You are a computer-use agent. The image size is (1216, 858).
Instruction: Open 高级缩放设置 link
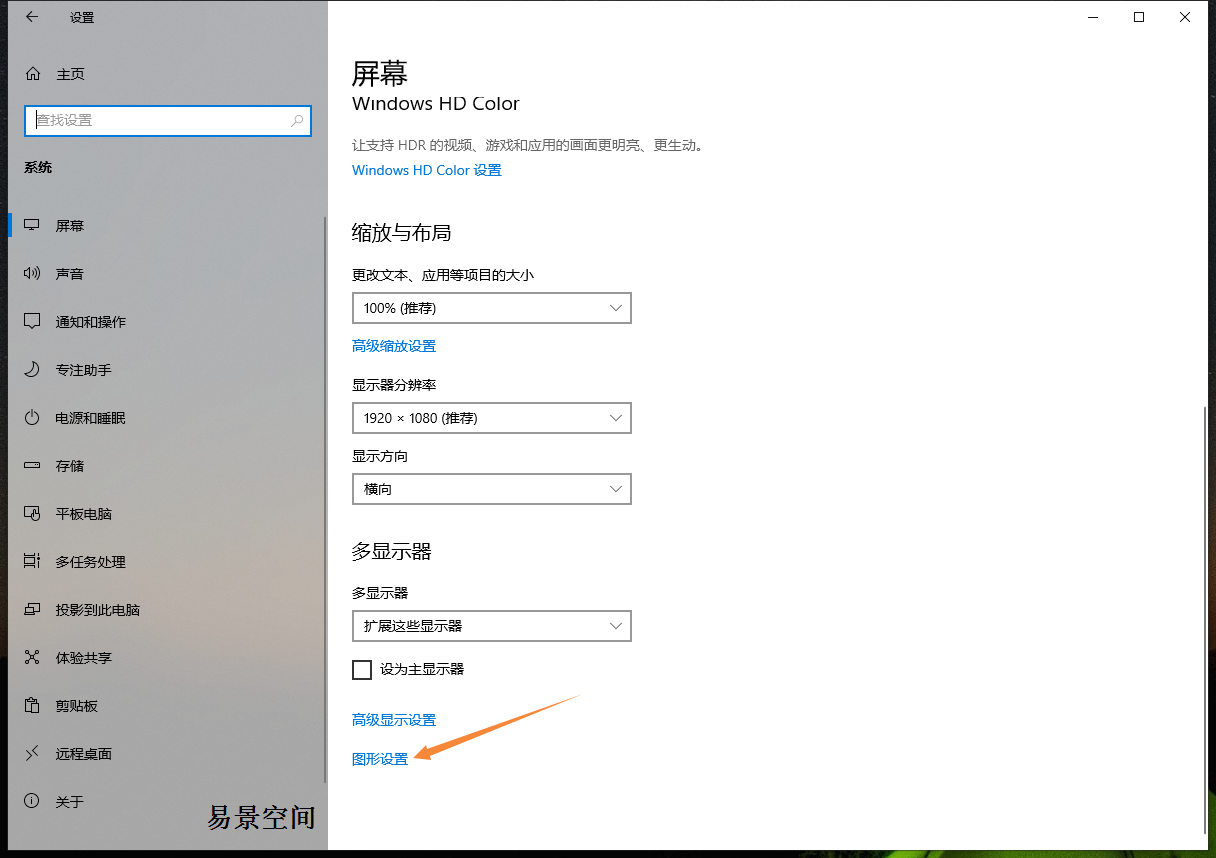(x=394, y=346)
